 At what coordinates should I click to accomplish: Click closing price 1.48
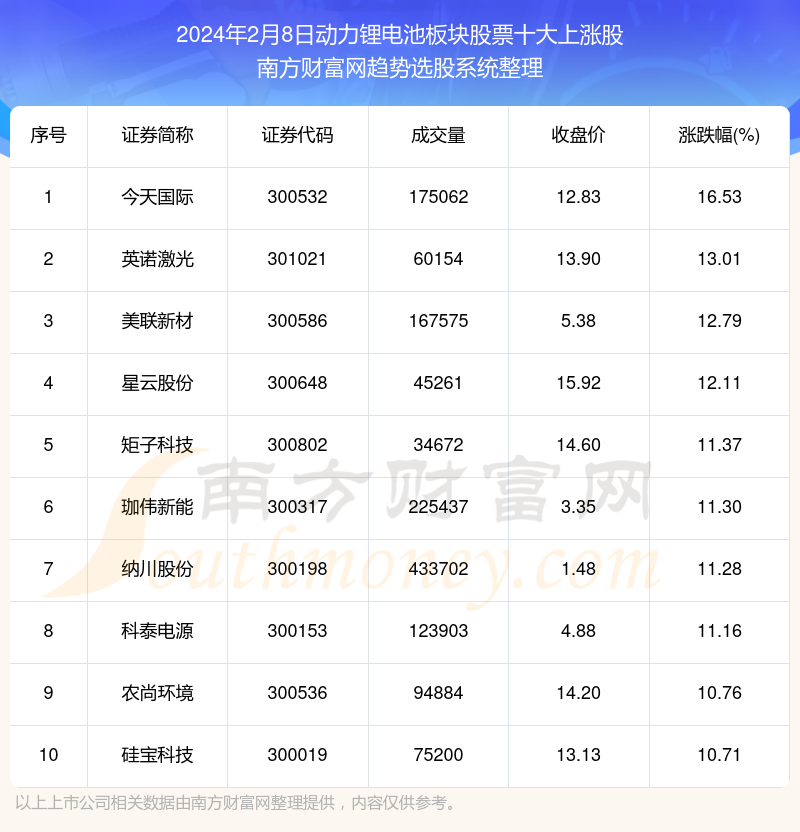pyautogui.click(x=578, y=569)
